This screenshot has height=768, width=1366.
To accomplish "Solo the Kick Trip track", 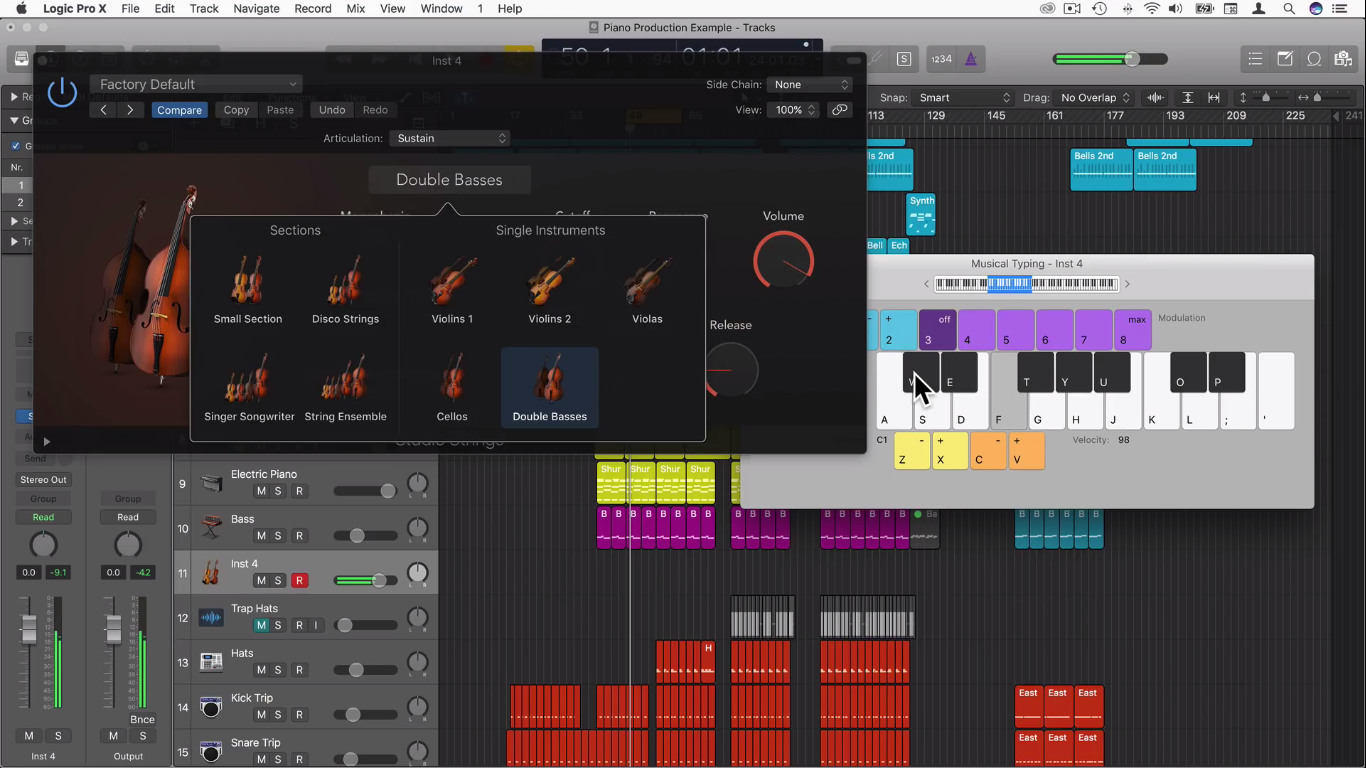I will (278, 715).
